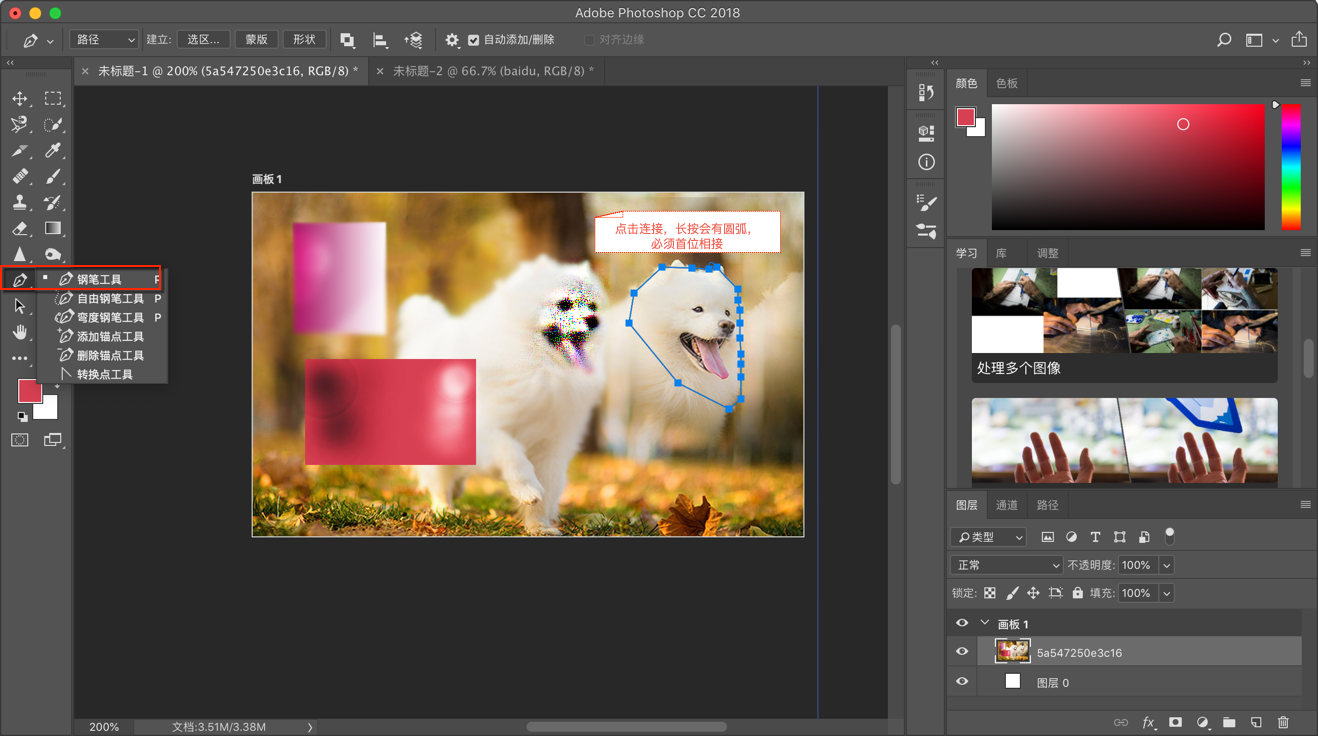The width and height of the screenshot is (1318, 736).
Task: Click the rainbow hue slider strip
Action: (x=1291, y=166)
